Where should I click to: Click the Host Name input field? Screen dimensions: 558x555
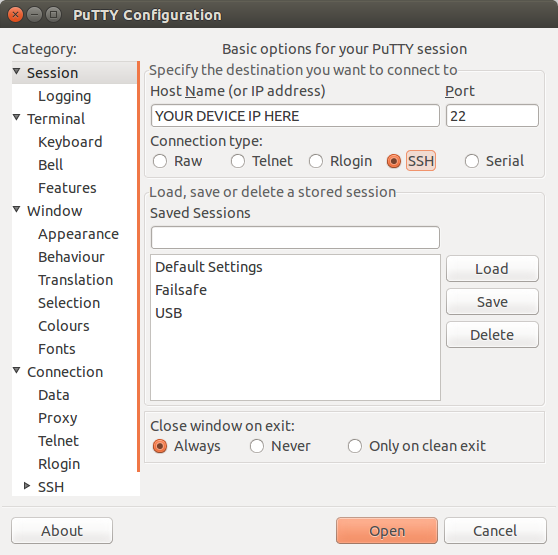[295, 116]
